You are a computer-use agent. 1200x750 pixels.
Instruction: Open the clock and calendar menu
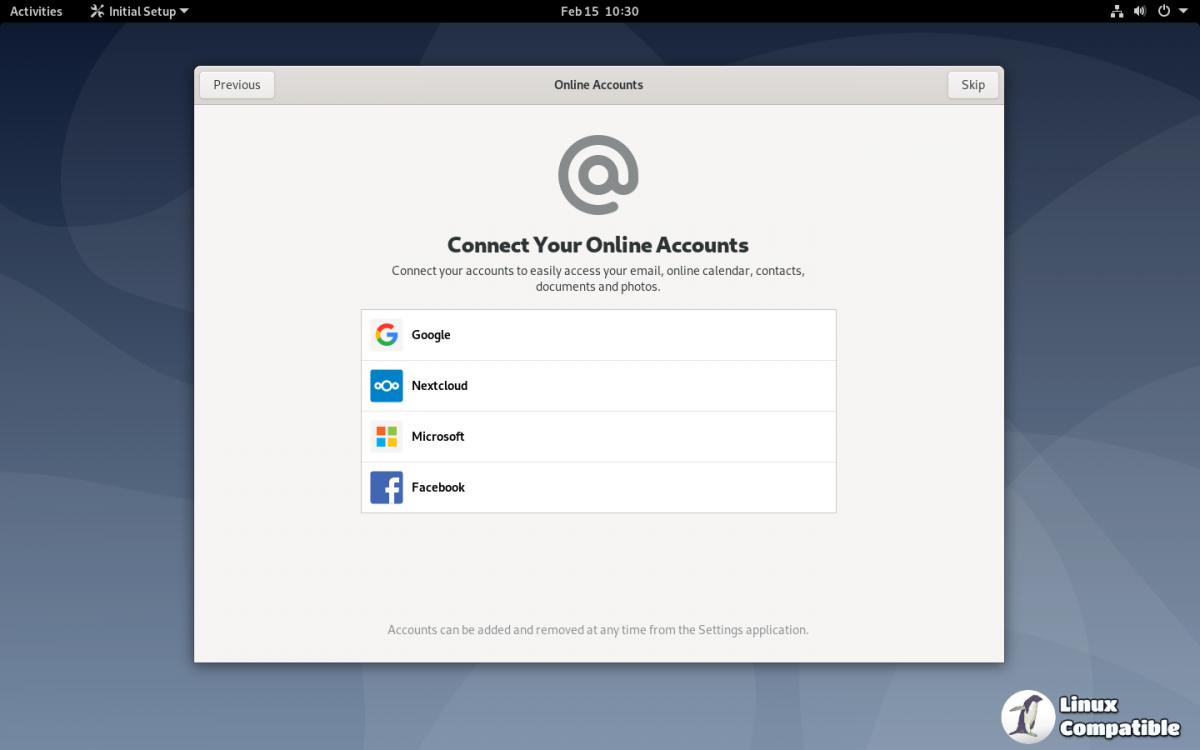(x=600, y=11)
